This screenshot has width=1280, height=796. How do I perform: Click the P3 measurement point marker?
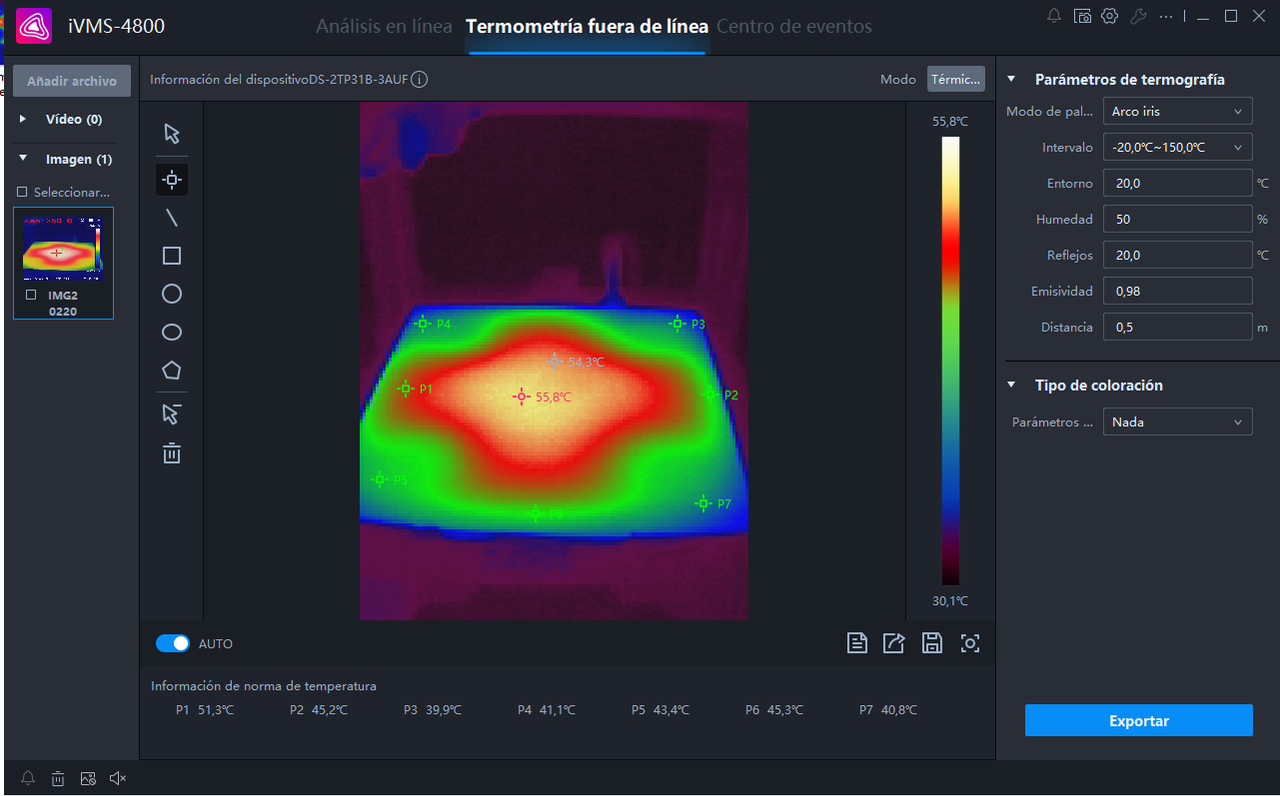(677, 323)
